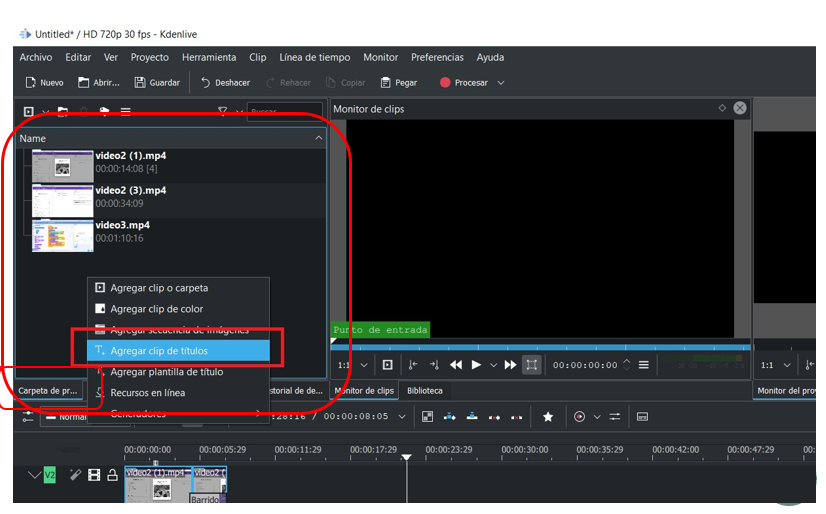Click the Abrir open file button
826x514 pixels.
(x=99, y=83)
